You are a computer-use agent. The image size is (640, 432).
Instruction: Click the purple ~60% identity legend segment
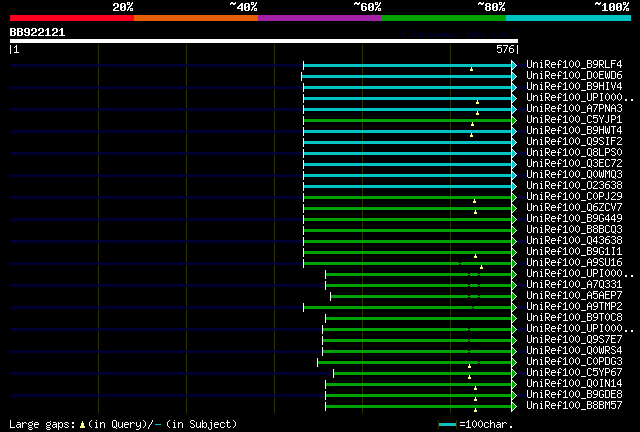point(320,18)
